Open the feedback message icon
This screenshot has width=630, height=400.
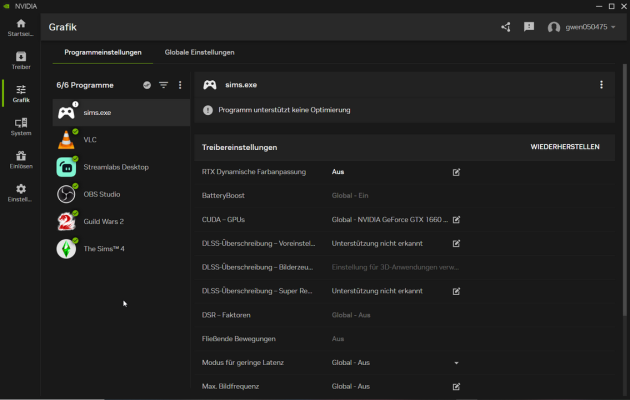coord(529,27)
